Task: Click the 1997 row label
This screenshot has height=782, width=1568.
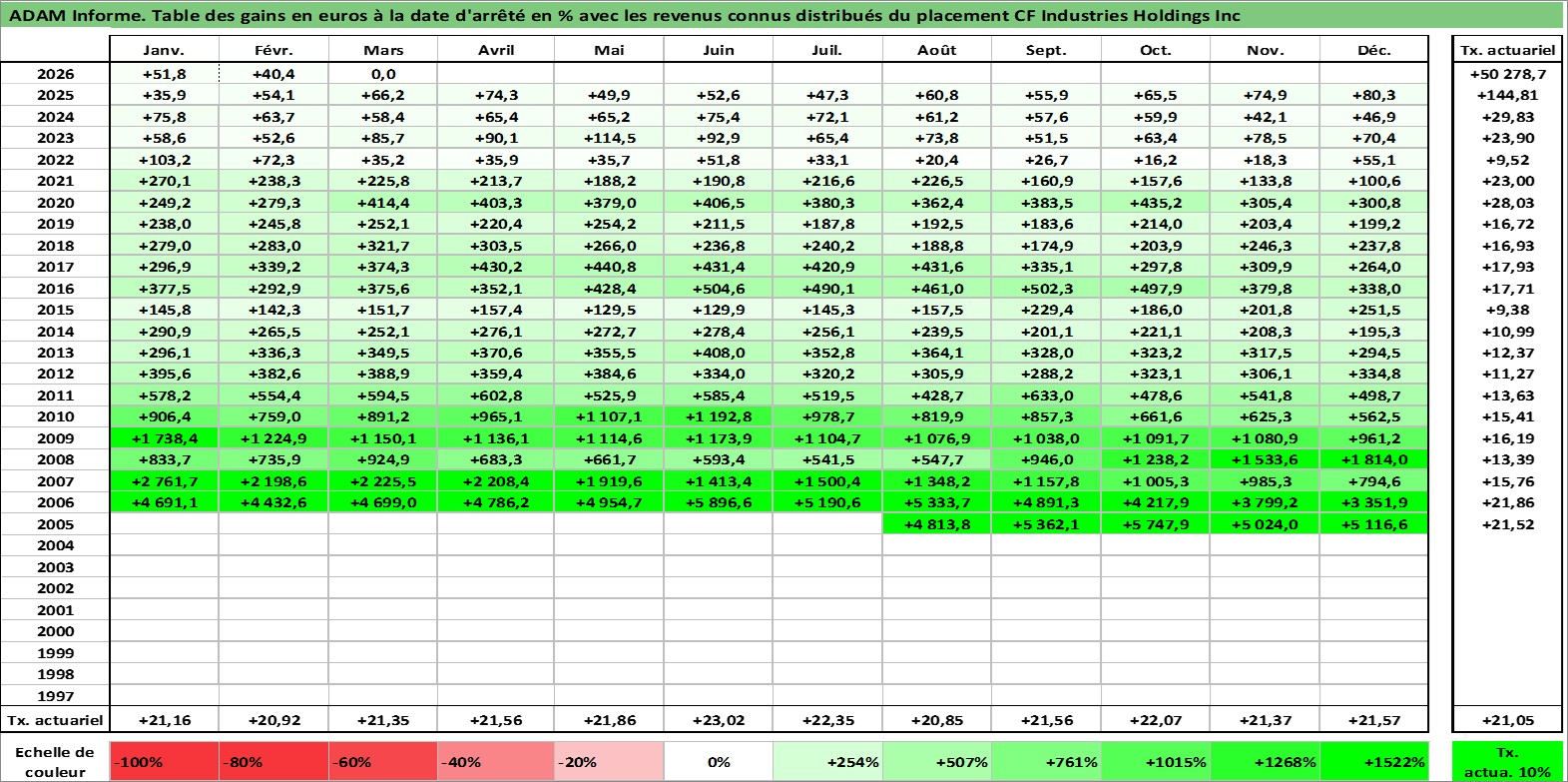Action: coord(55,696)
